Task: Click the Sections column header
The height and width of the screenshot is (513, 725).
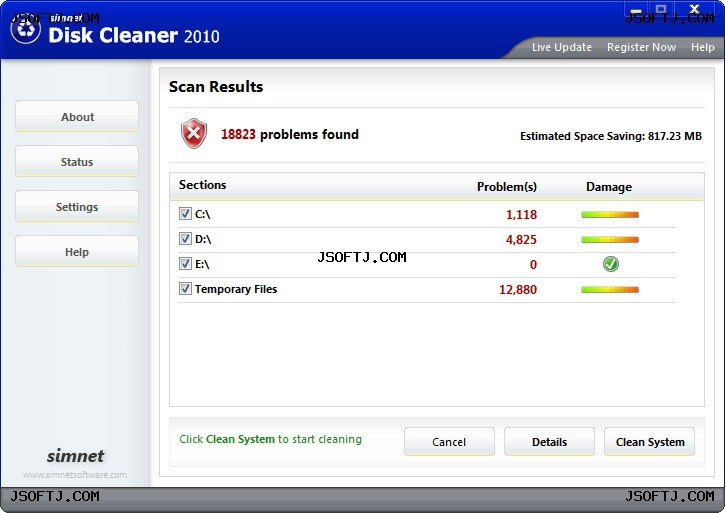Action: click(203, 185)
